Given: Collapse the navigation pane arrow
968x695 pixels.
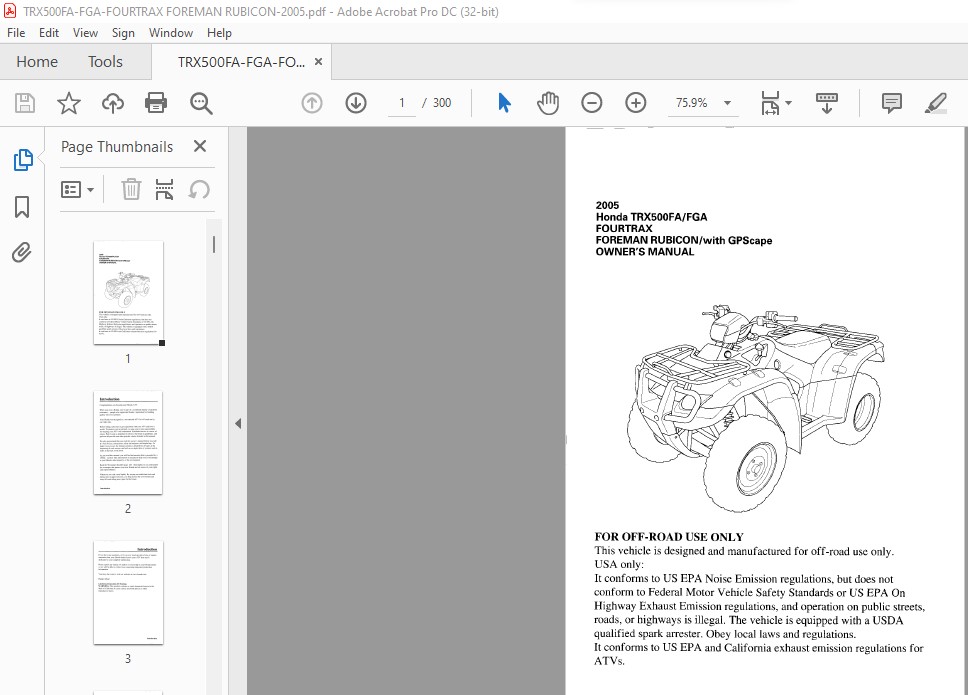Looking at the screenshot, I should click(x=238, y=423).
